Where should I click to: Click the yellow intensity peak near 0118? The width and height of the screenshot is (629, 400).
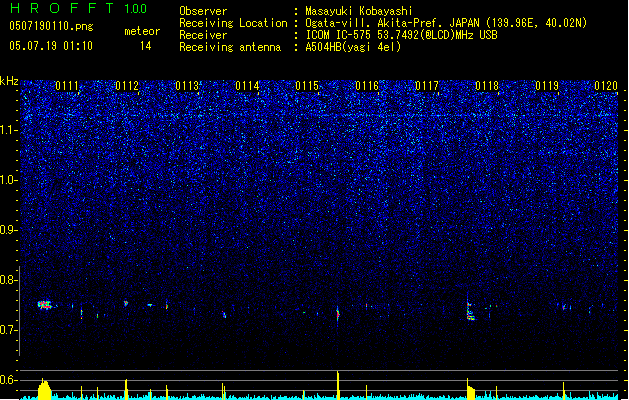coord(471,390)
